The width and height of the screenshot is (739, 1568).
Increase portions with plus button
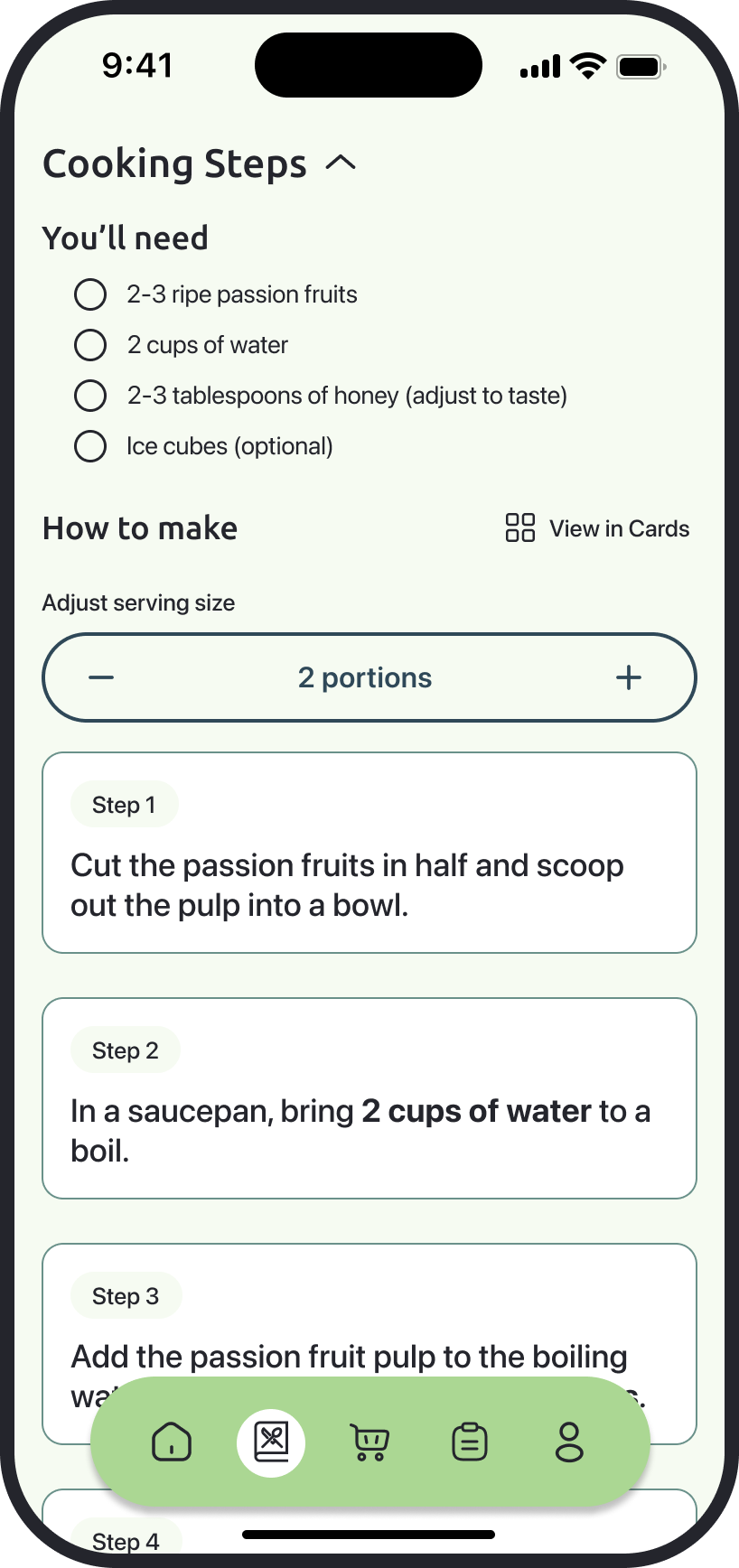(x=629, y=677)
